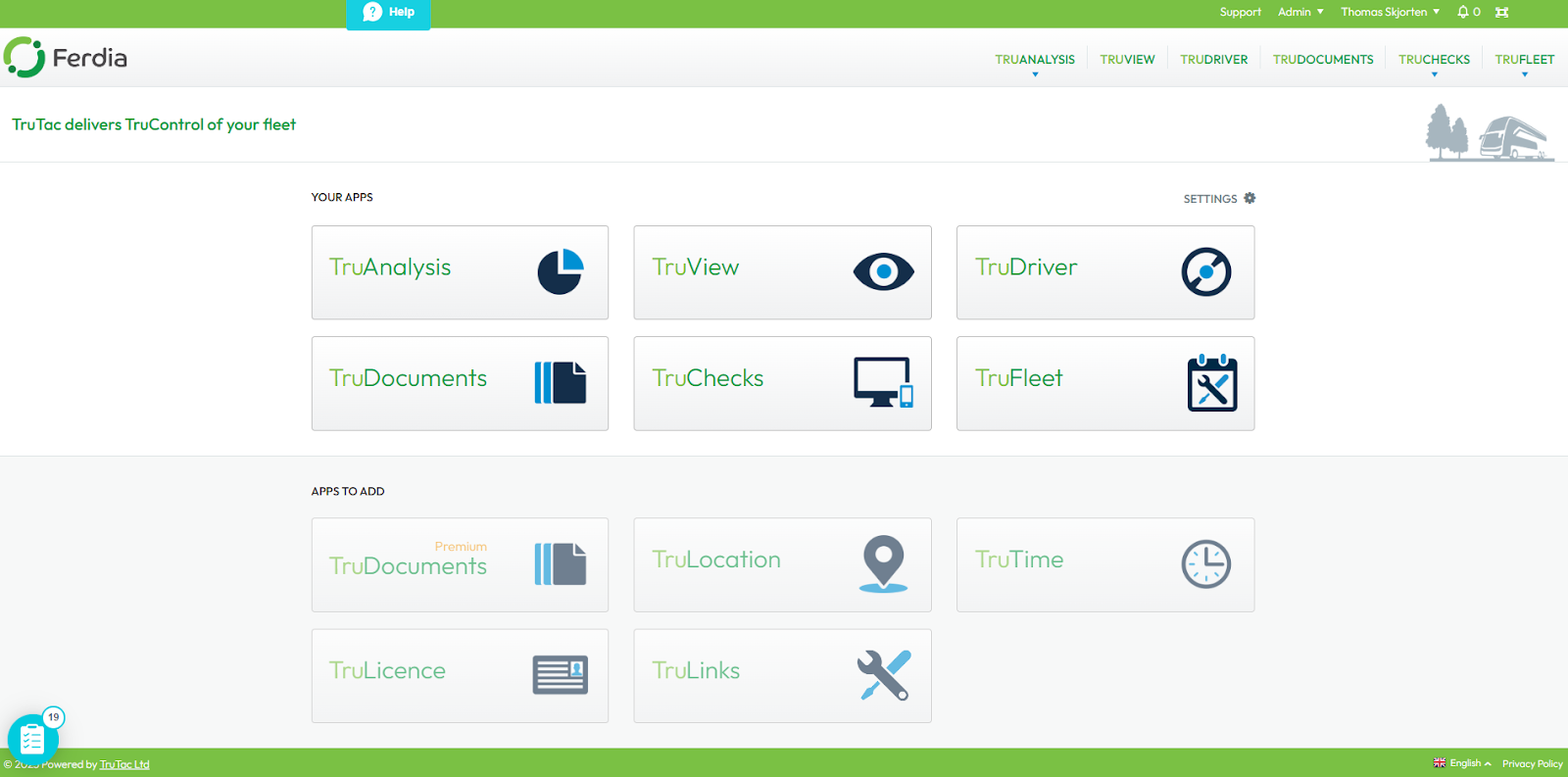Click the Support link
The image size is (1568, 777).
coord(1241,12)
